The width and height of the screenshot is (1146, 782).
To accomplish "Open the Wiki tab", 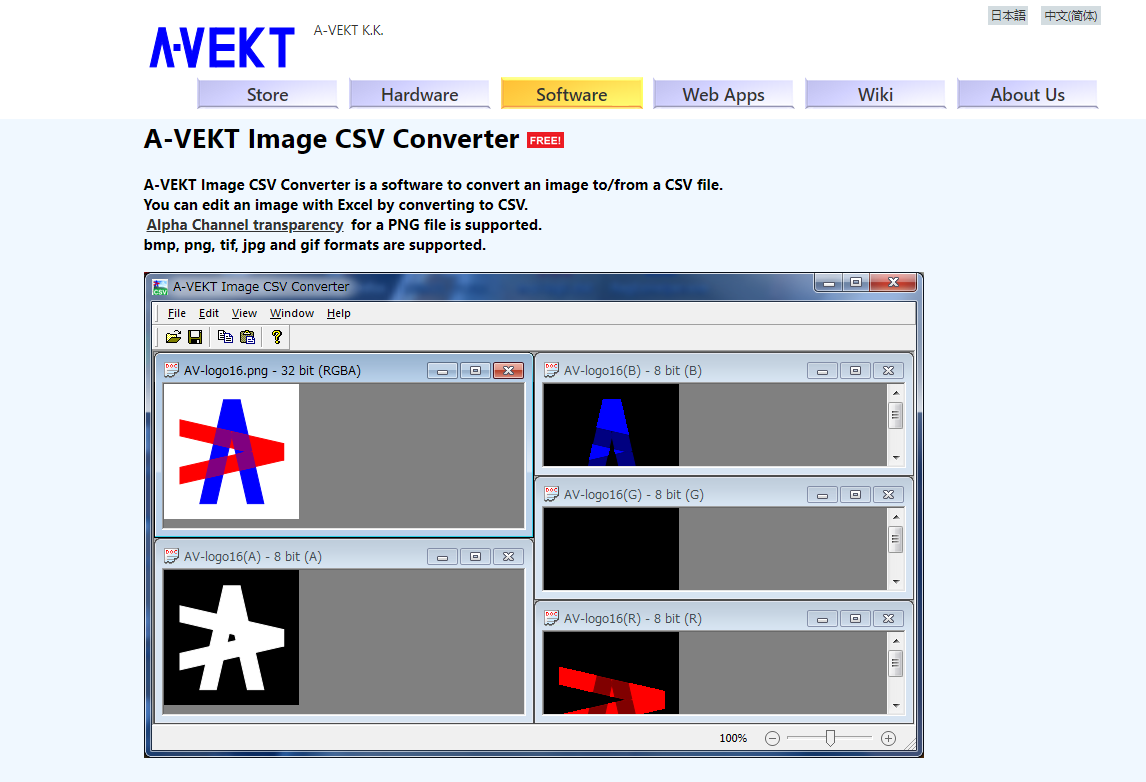I will tap(876, 94).
